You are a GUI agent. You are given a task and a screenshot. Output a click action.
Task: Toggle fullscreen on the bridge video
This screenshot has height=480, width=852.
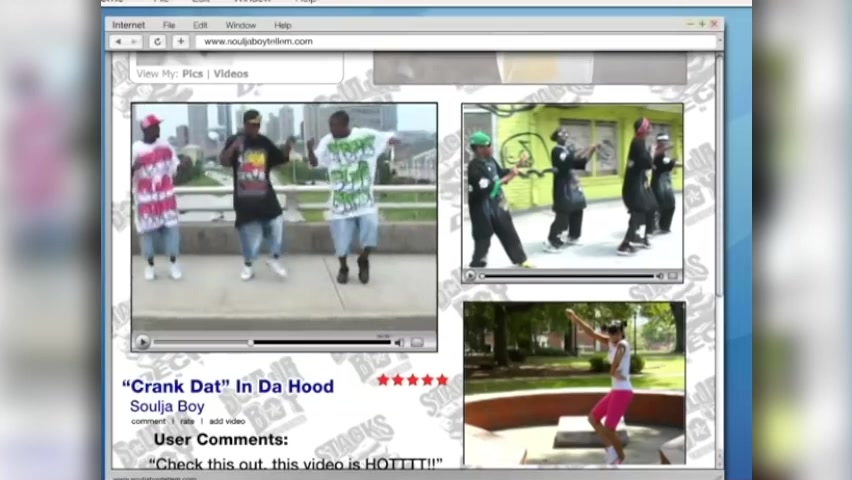[417, 342]
